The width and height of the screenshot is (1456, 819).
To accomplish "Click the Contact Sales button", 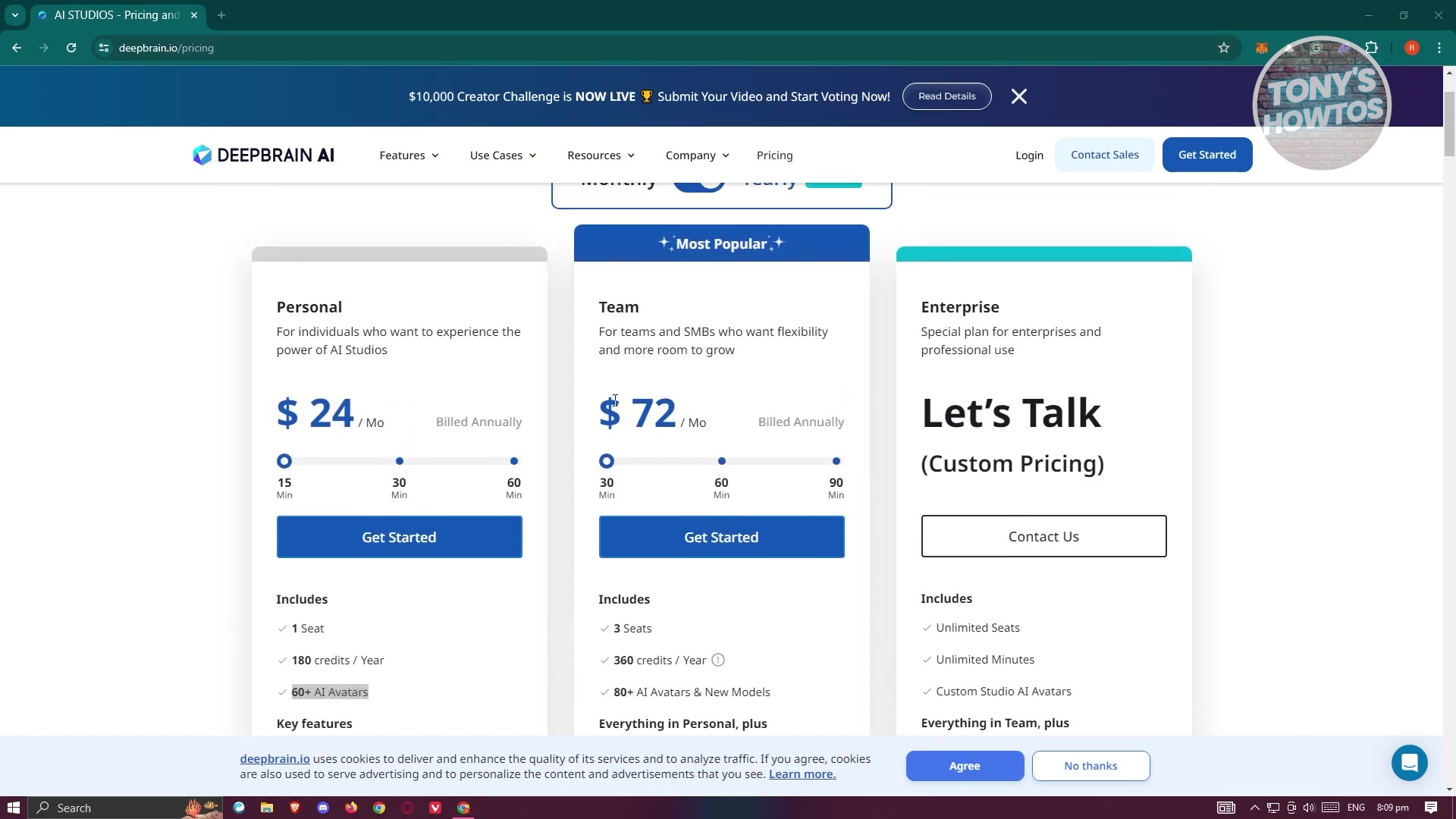I will pos(1104,155).
